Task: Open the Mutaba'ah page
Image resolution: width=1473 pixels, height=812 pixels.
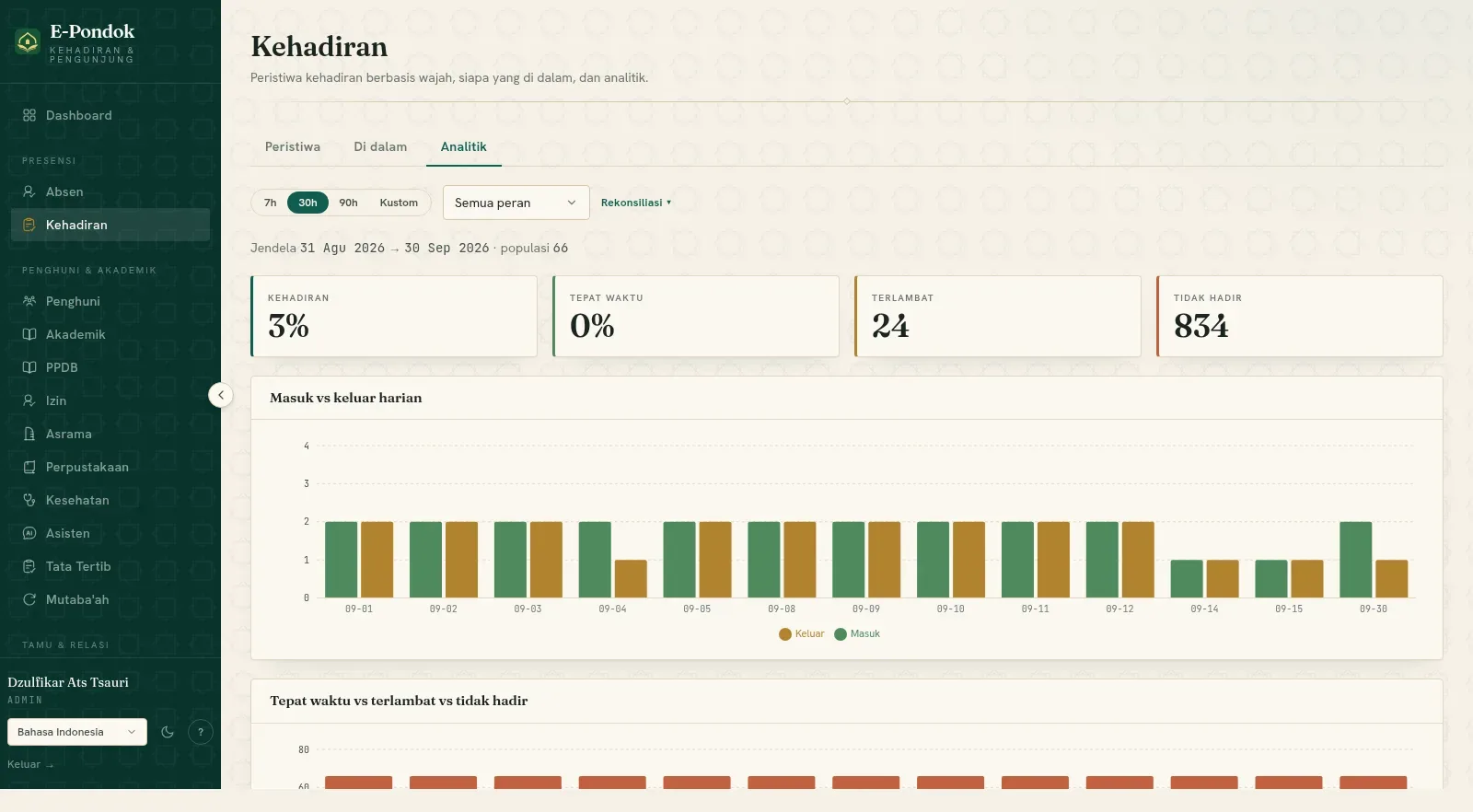Action: pos(110,599)
